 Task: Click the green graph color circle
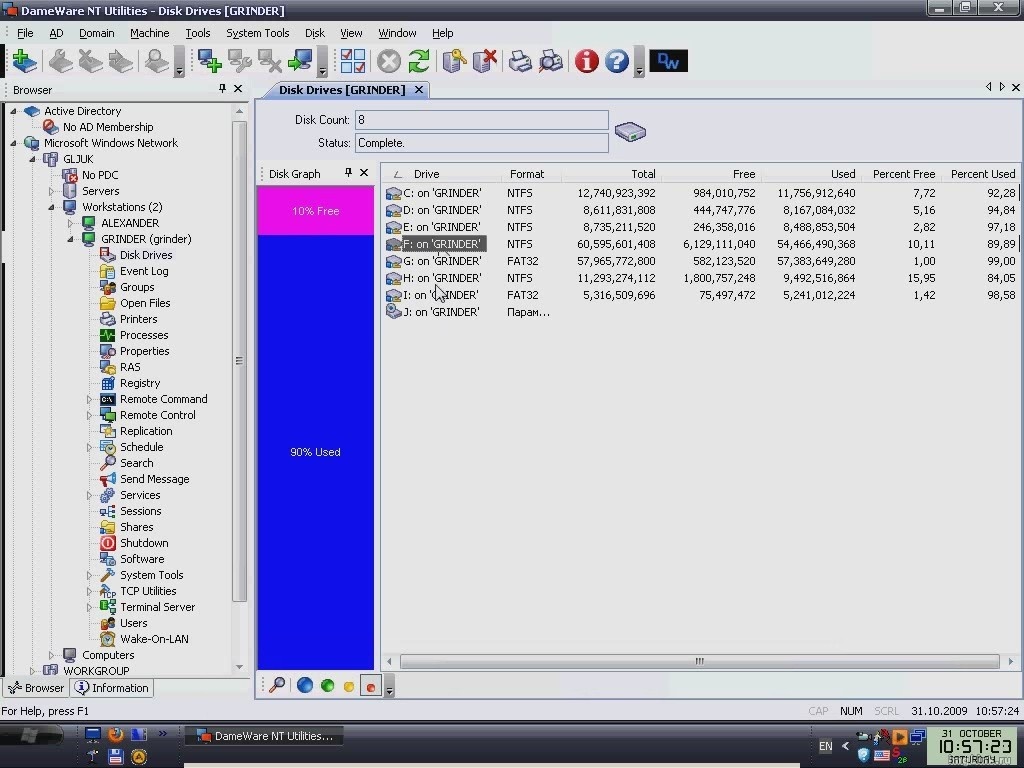pyautogui.click(x=327, y=686)
